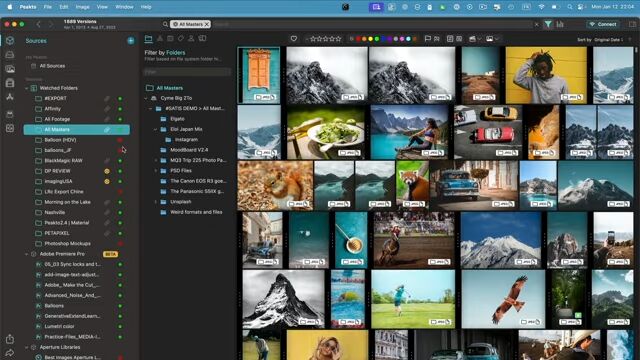Screen dimensions: 640x360
Task: Open the Window menu
Action: [124, 7]
